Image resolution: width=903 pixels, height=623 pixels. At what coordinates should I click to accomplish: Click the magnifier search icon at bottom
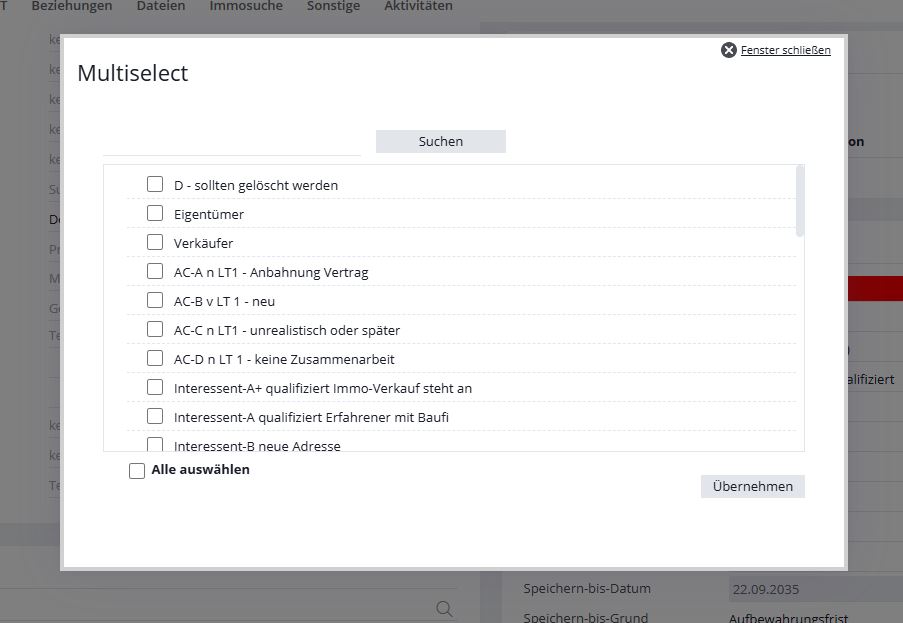[445, 608]
